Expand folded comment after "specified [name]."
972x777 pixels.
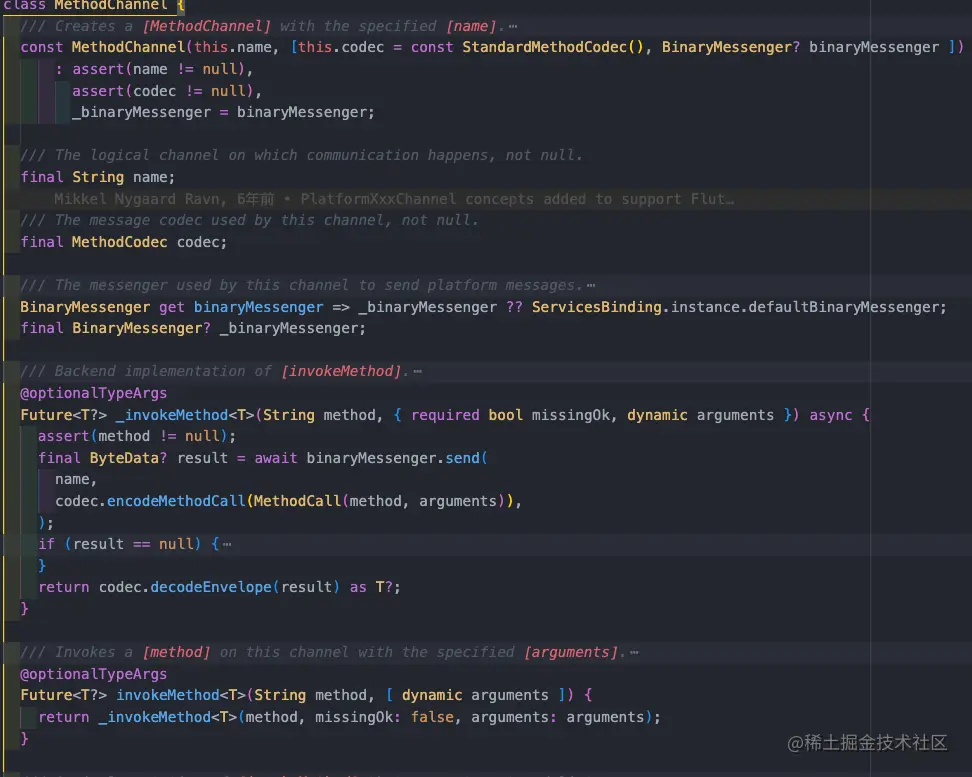(513, 27)
